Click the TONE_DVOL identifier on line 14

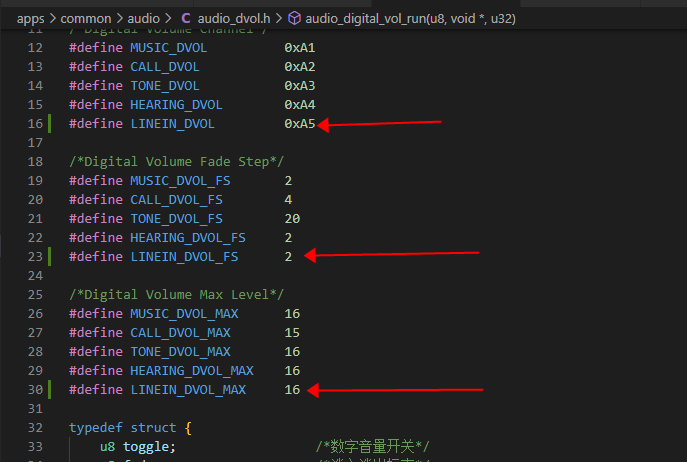point(165,85)
